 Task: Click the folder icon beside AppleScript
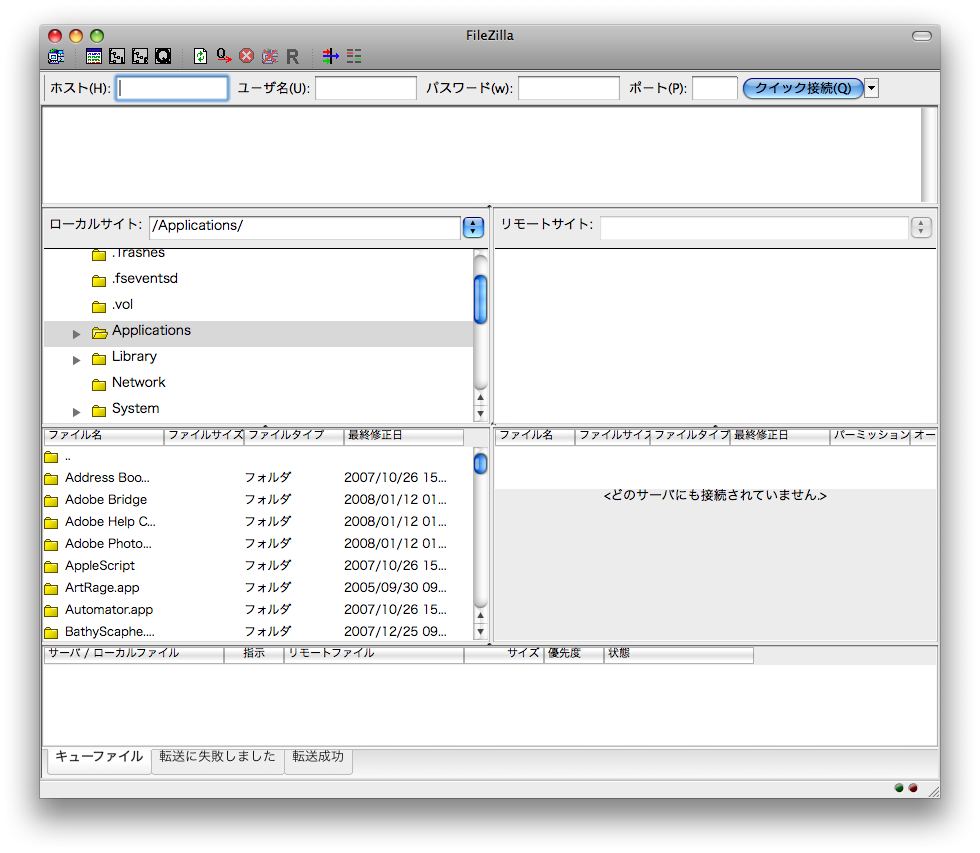51,567
